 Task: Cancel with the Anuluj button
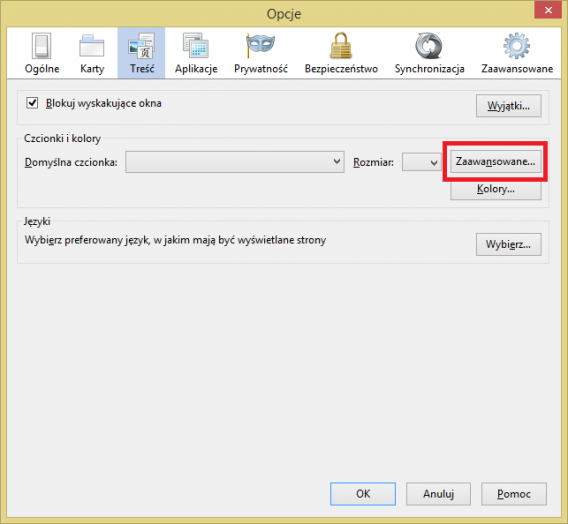coord(438,494)
